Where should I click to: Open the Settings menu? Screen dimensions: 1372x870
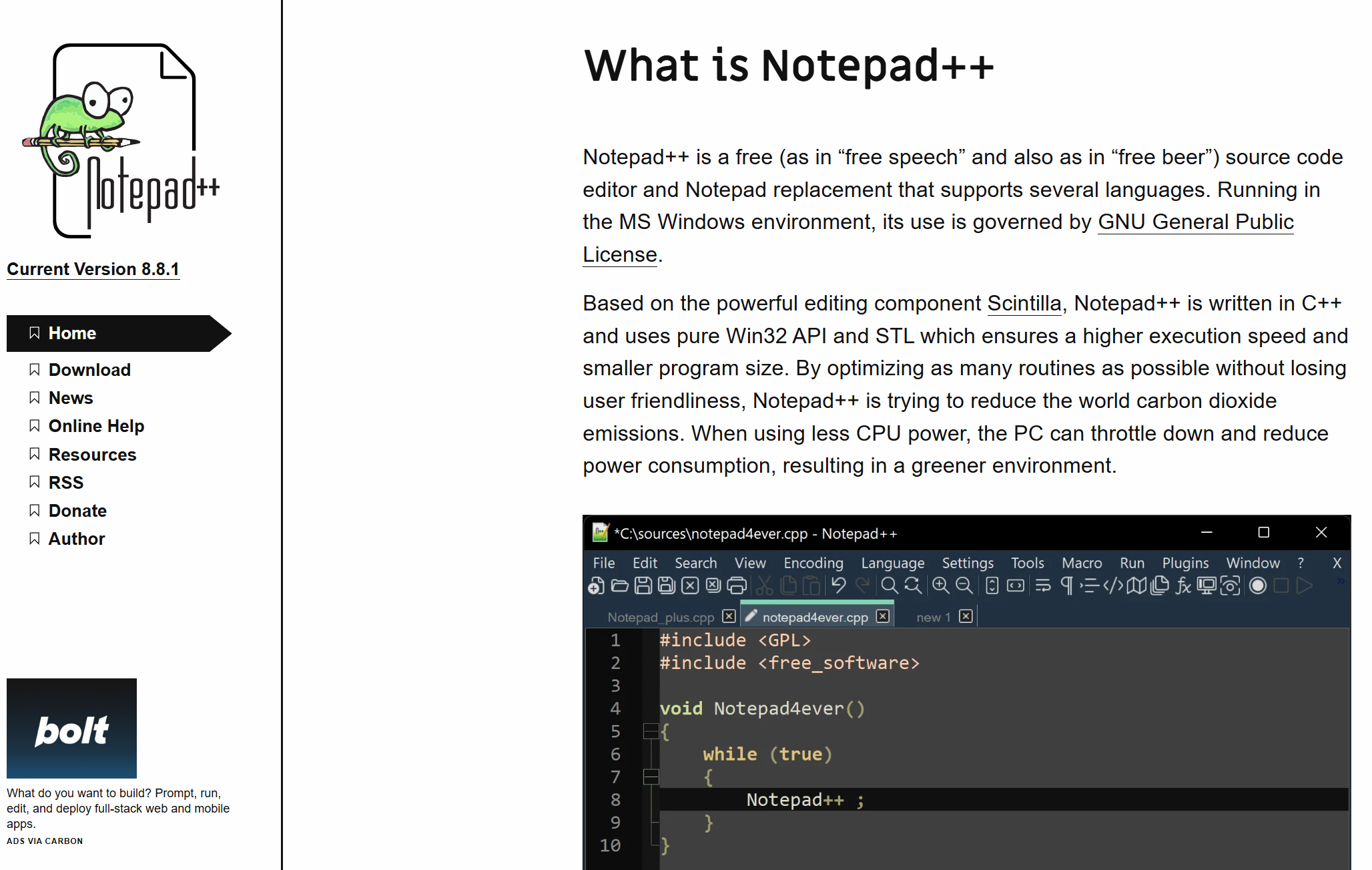tap(968, 563)
